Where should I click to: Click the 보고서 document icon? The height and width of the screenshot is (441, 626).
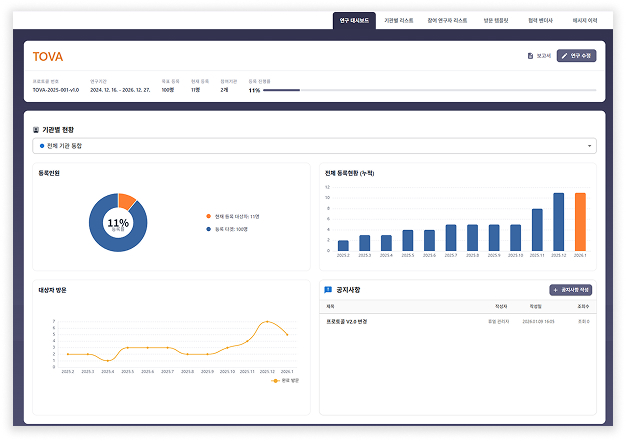coord(530,56)
